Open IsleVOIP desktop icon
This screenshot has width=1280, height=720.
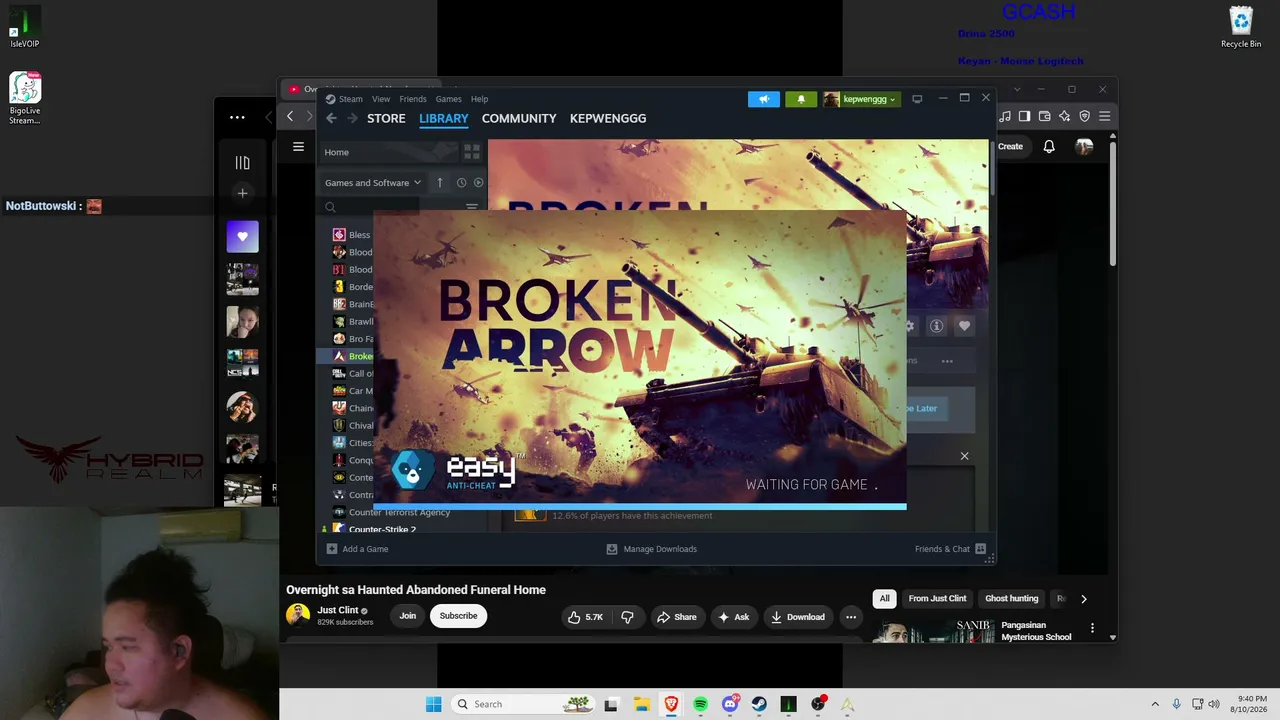(25, 27)
